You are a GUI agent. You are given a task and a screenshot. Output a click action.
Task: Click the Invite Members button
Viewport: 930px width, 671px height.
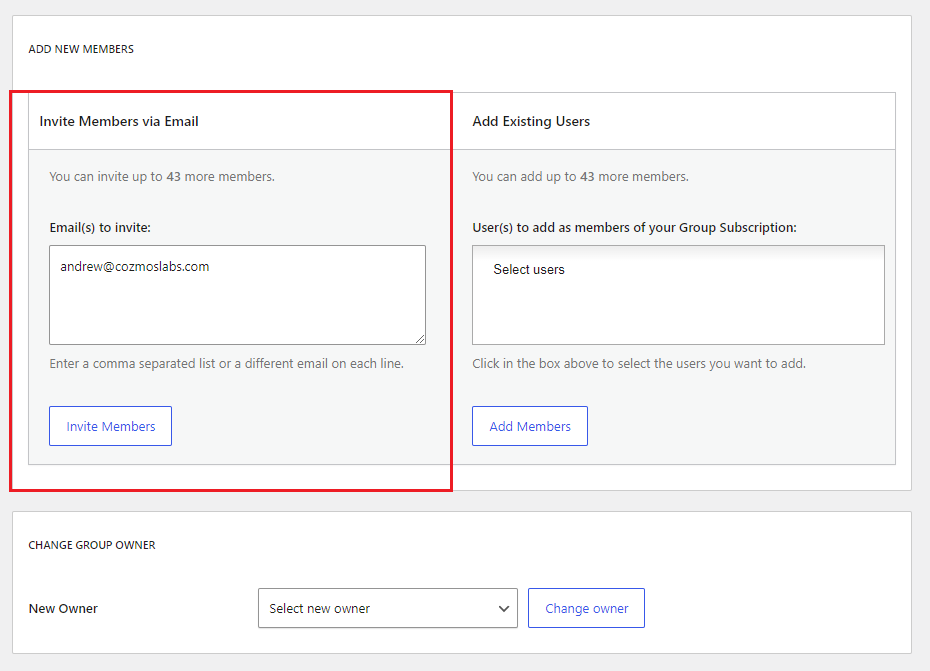[x=110, y=426]
